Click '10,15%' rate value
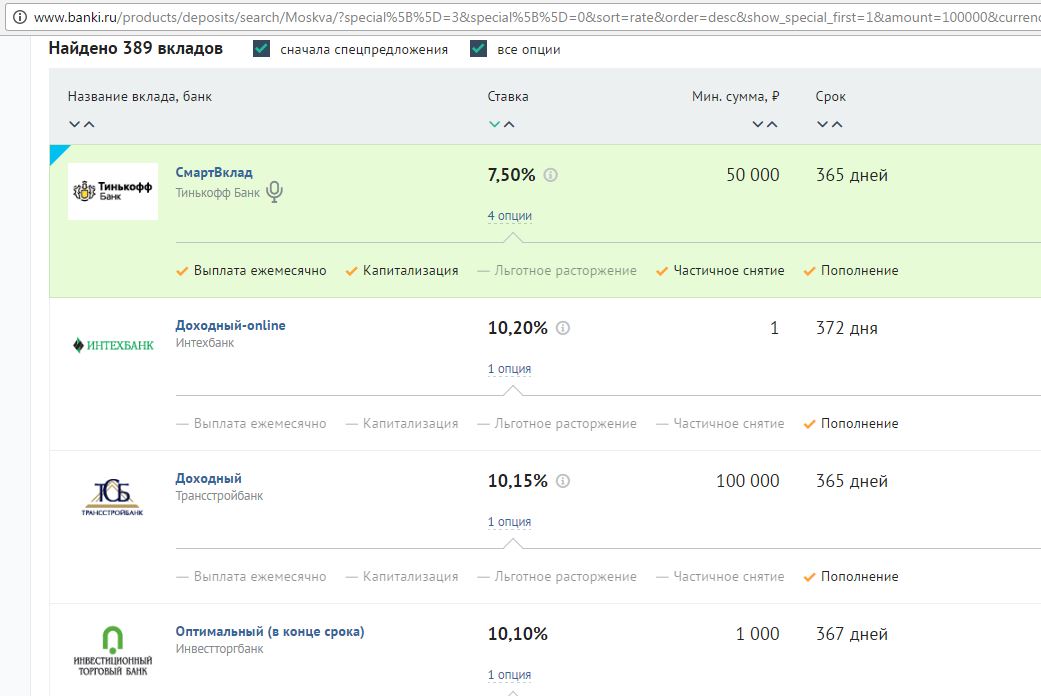1041x696 pixels. coord(518,481)
